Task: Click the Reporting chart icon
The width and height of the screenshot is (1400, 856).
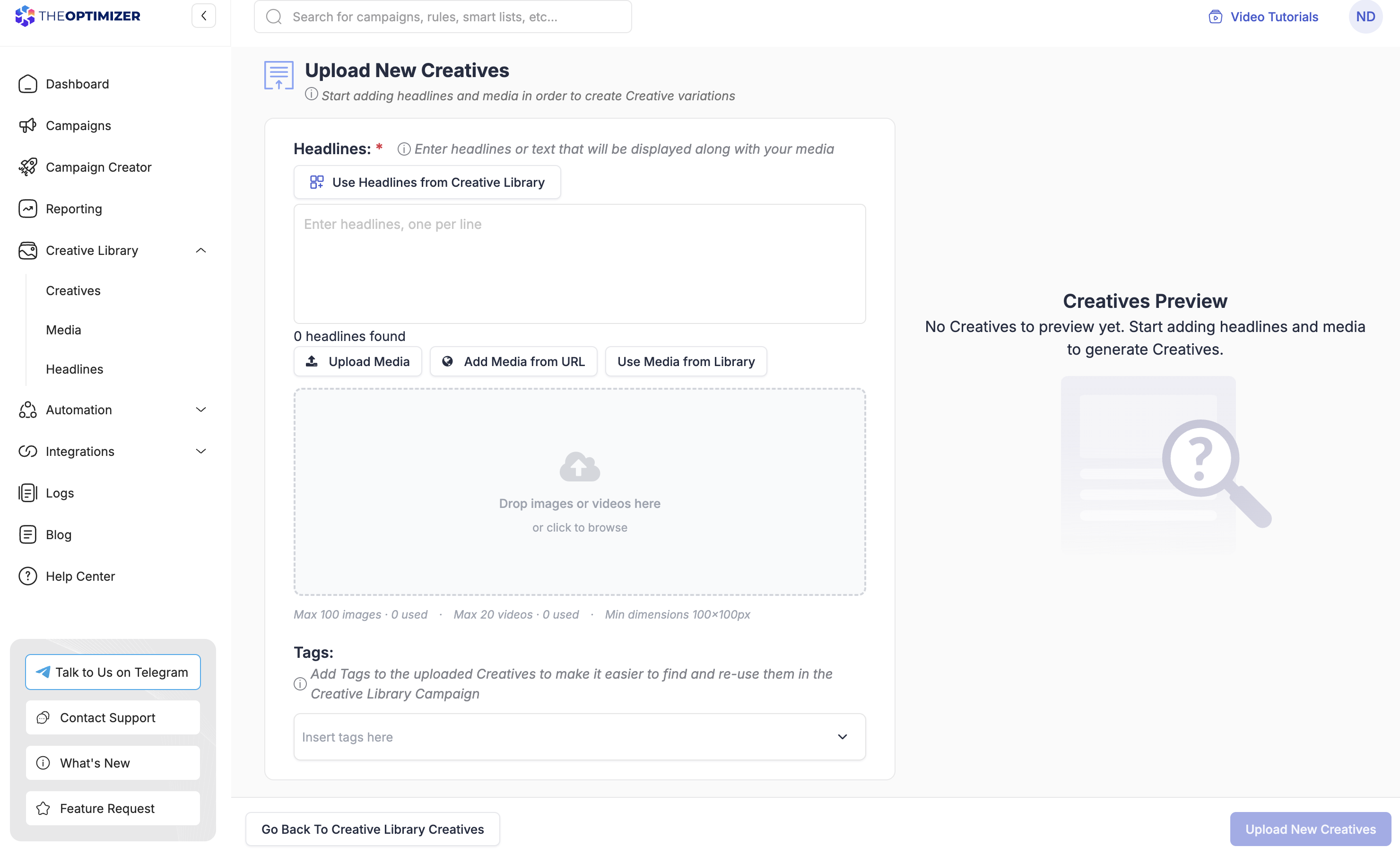Action: [27, 209]
